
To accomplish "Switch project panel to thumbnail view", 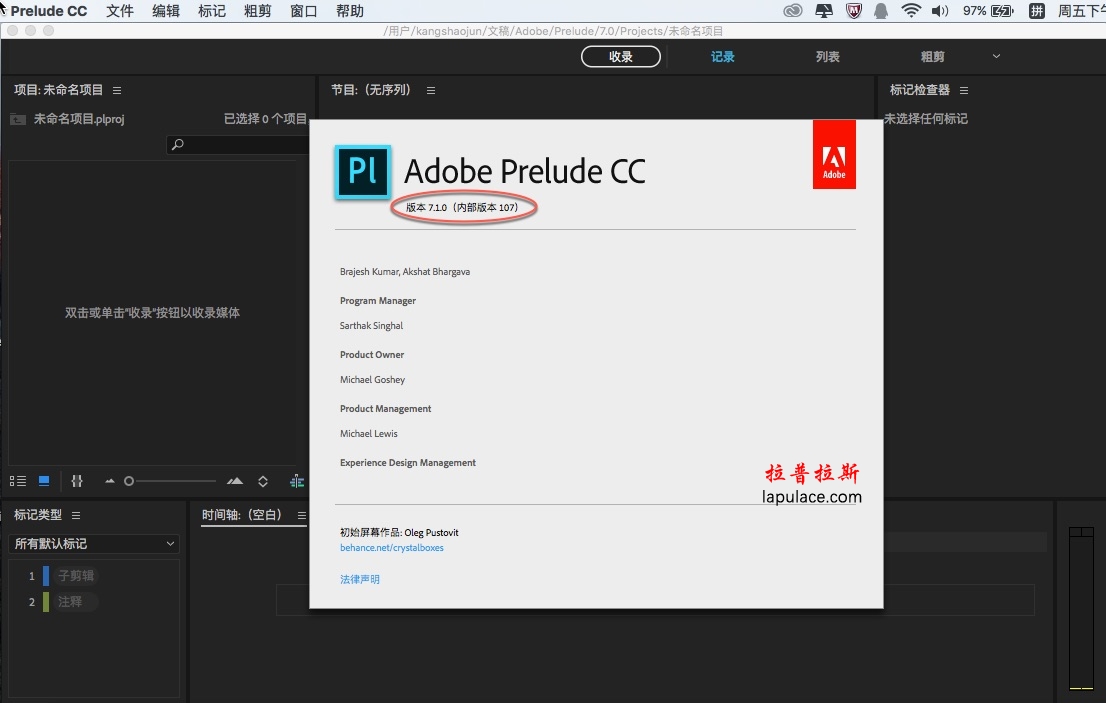I will click(44, 481).
